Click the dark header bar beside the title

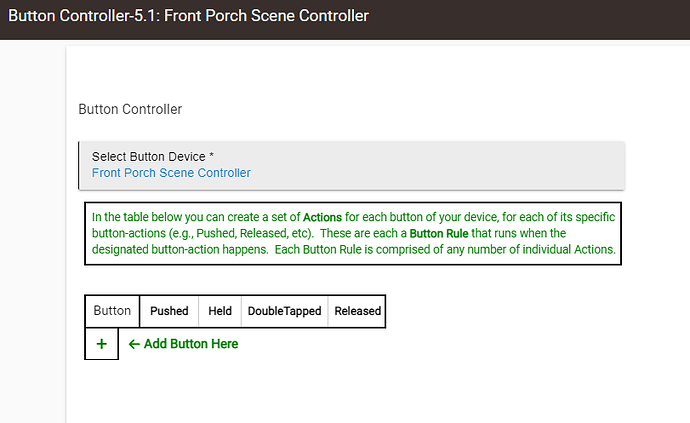click(528, 20)
